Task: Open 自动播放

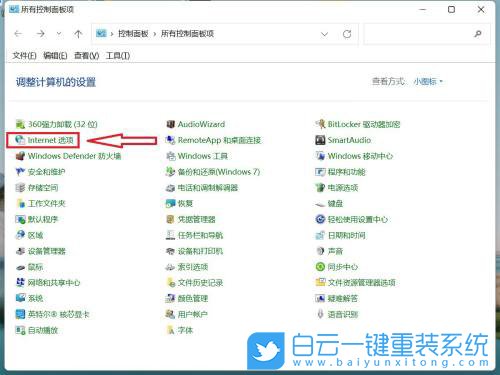Action: [37, 330]
